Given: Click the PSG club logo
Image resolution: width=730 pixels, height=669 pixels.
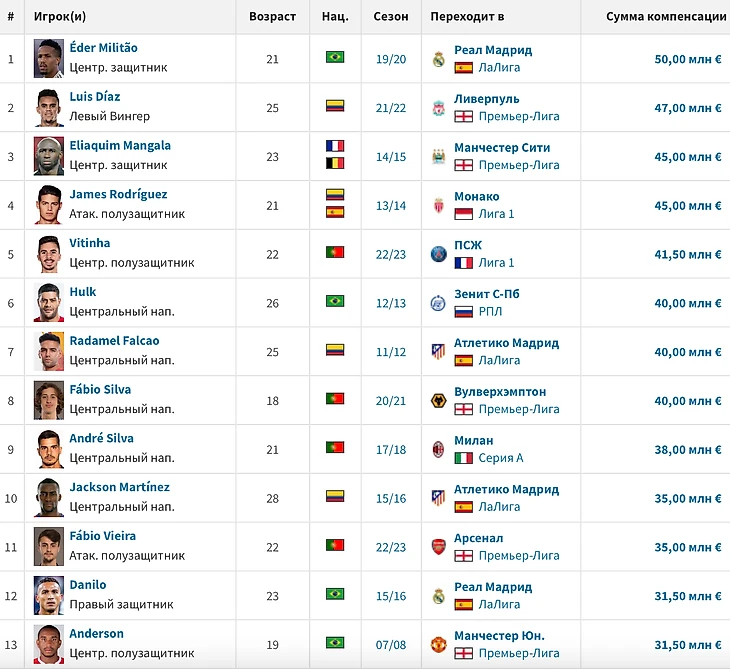Looking at the screenshot, I should (438, 254).
